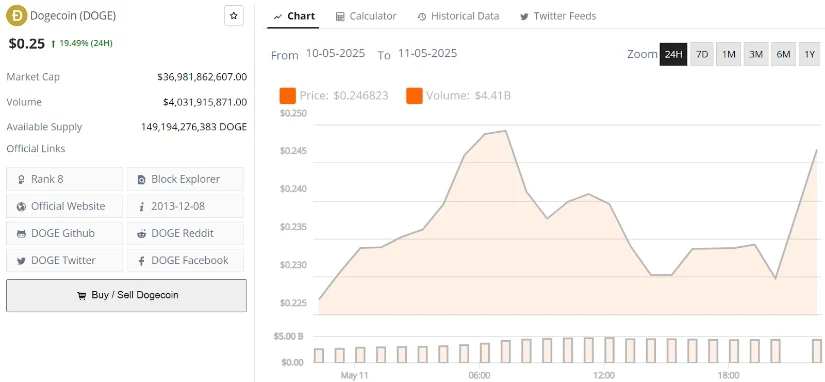Select 1Y zoom range

click(x=810, y=54)
